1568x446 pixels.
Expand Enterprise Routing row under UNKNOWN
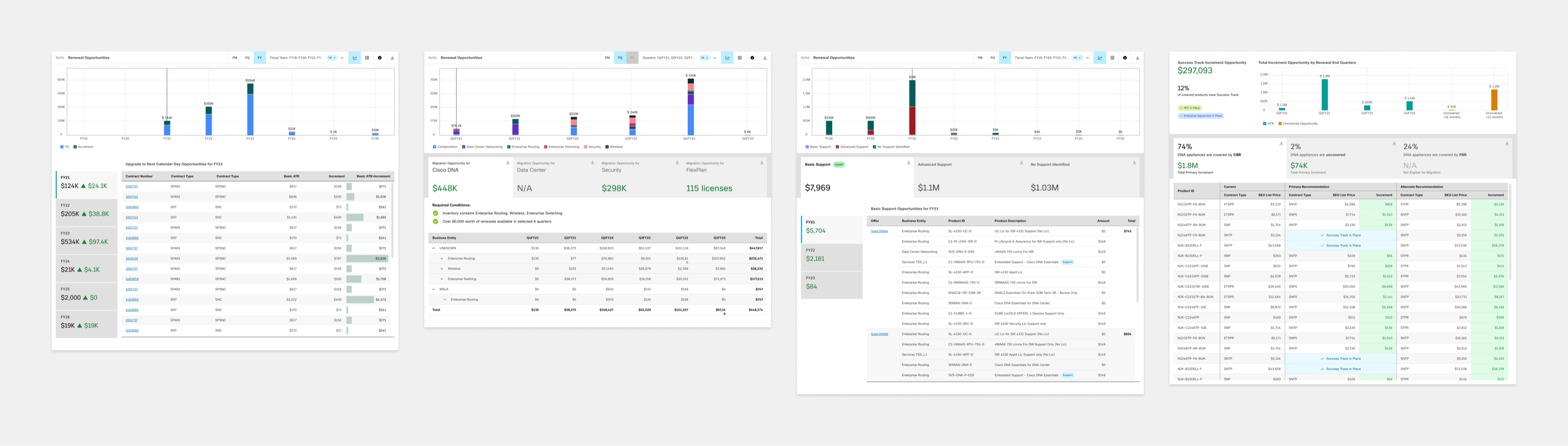(x=442, y=258)
